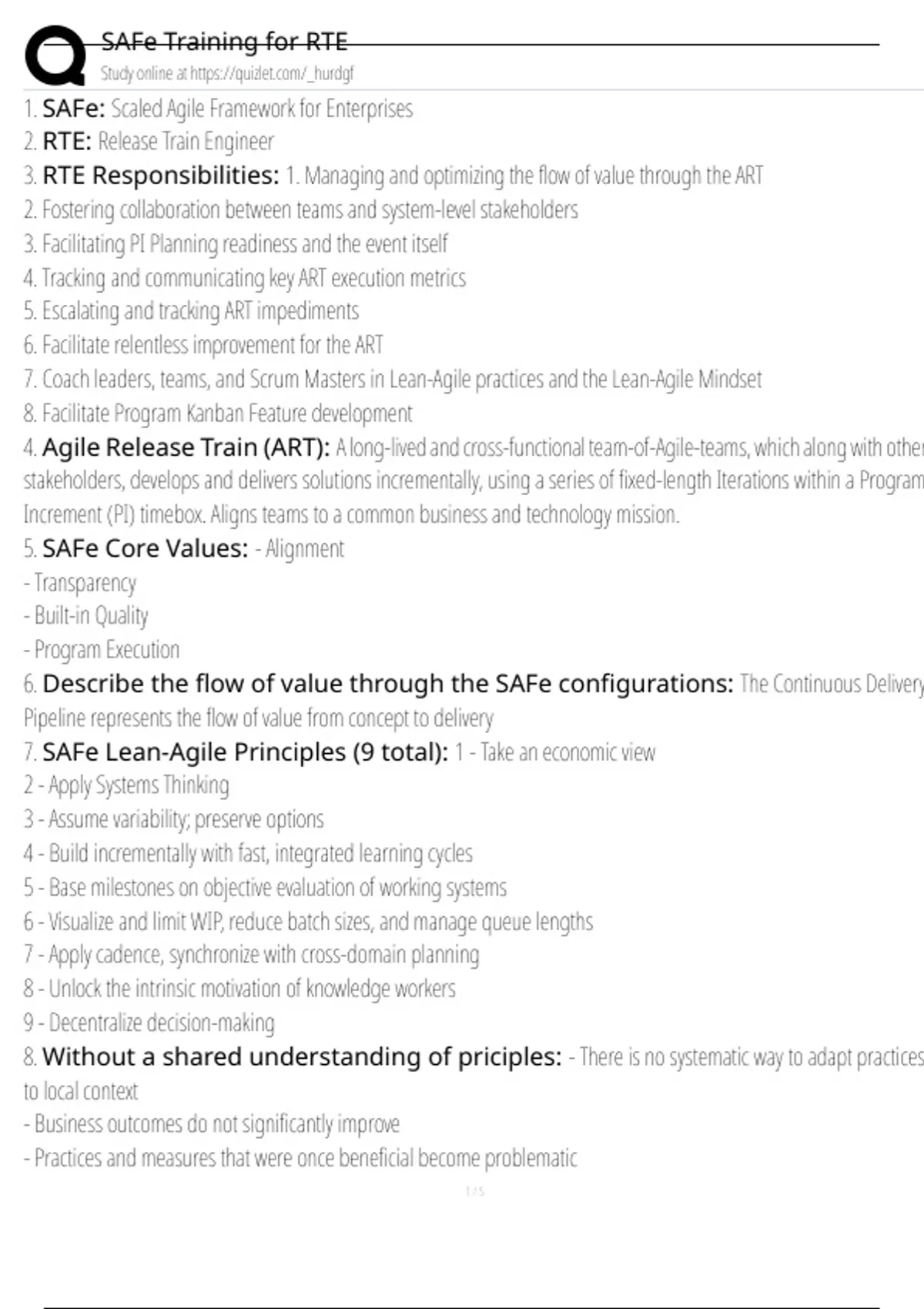The image size is (924, 1309).
Task: Click the Decentralize decision-making line
Action: pos(149,1023)
